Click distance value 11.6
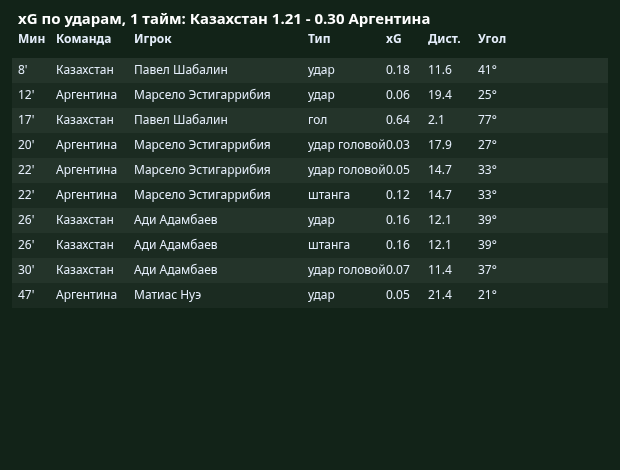Screen dimensions: 620x470 (x=440, y=70)
